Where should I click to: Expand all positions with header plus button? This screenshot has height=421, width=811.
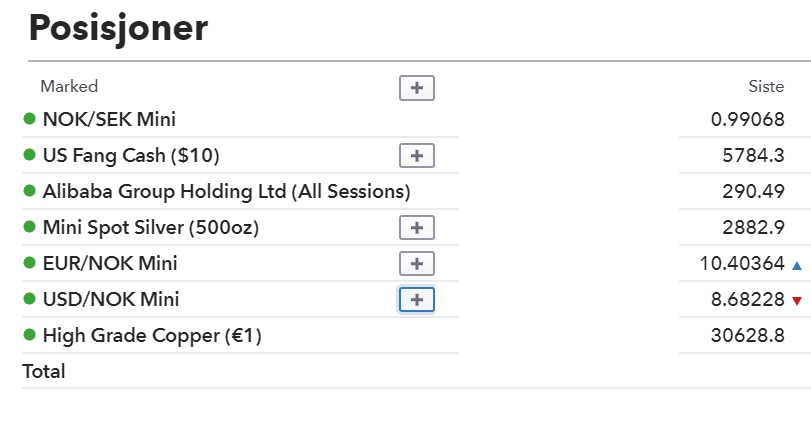pos(417,88)
